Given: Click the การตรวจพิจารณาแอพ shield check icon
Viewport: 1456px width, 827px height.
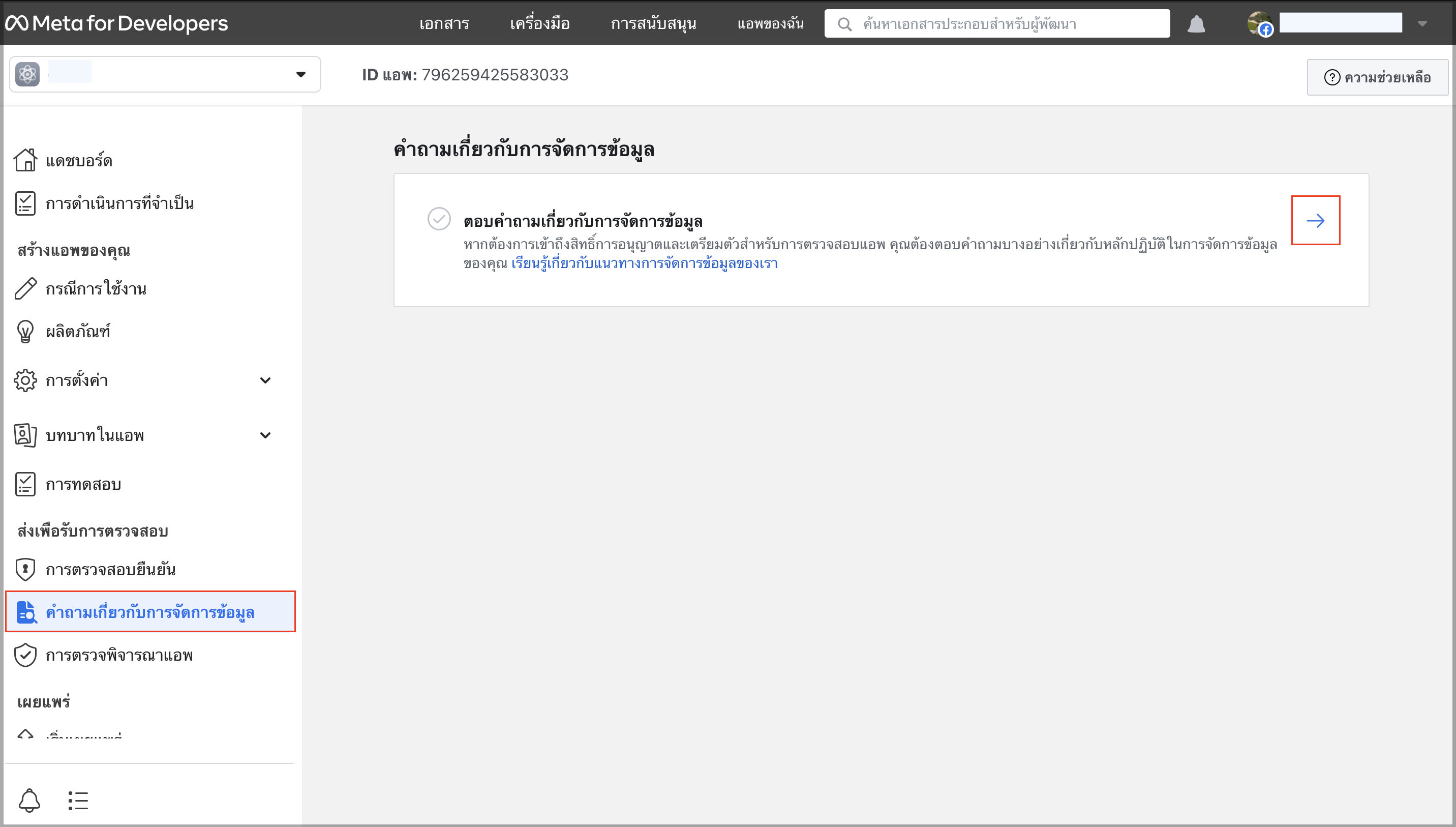Looking at the screenshot, I should tap(25, 656).
